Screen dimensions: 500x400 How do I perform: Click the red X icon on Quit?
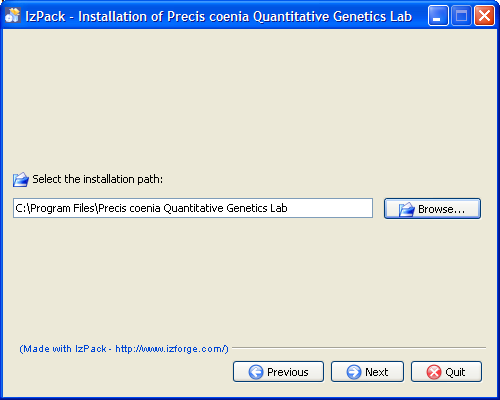pos(434,372)
